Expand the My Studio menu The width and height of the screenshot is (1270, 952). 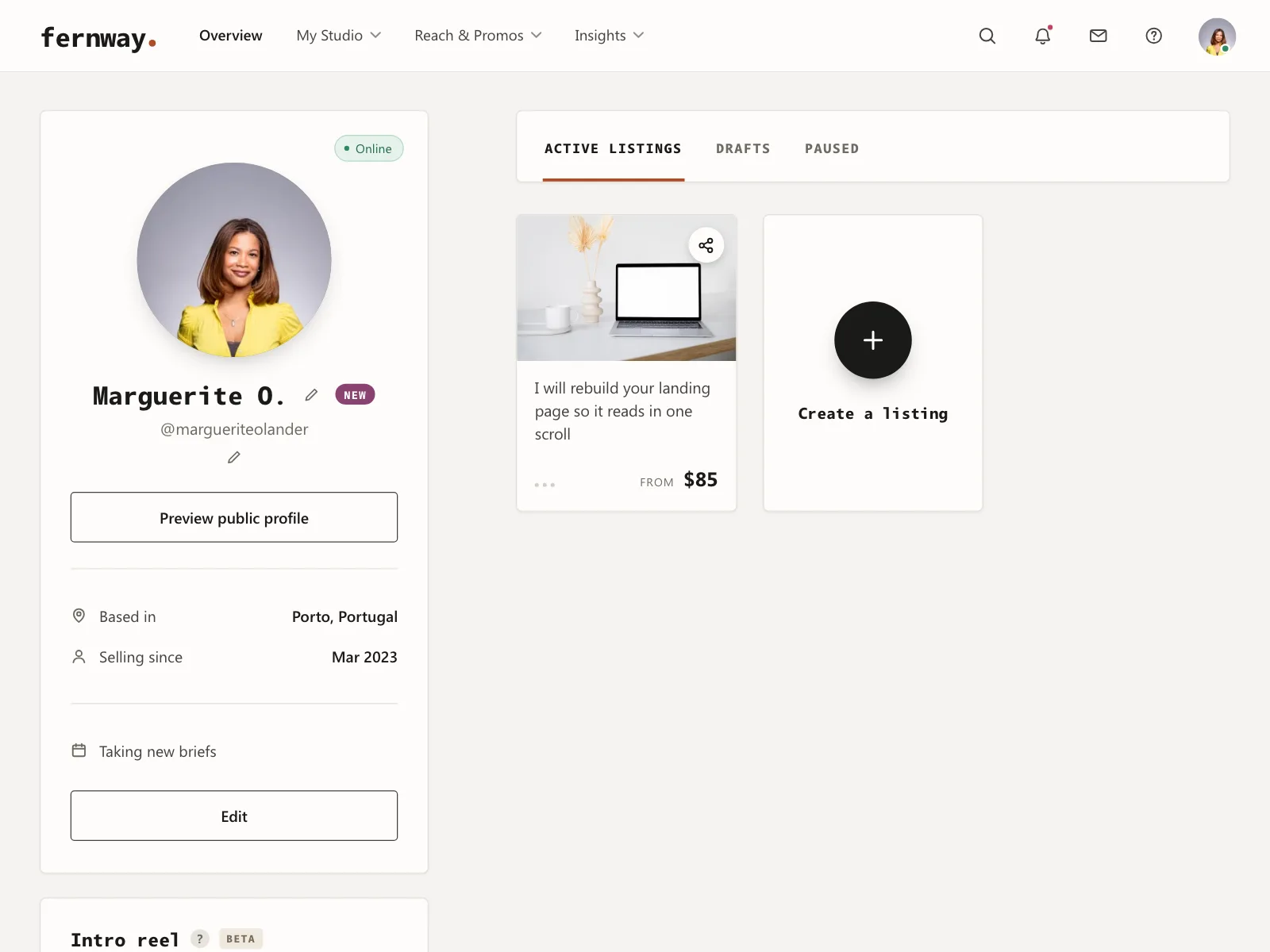click(339, 36)
